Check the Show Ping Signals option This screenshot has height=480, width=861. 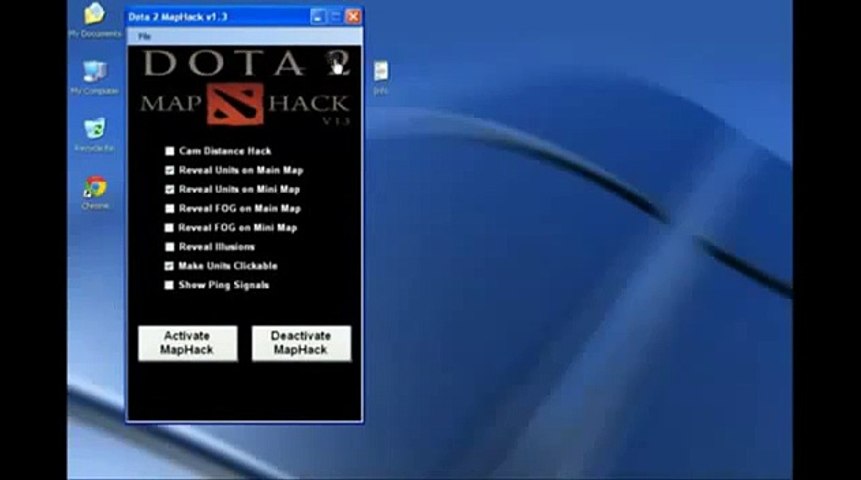(x=169, y=285)
